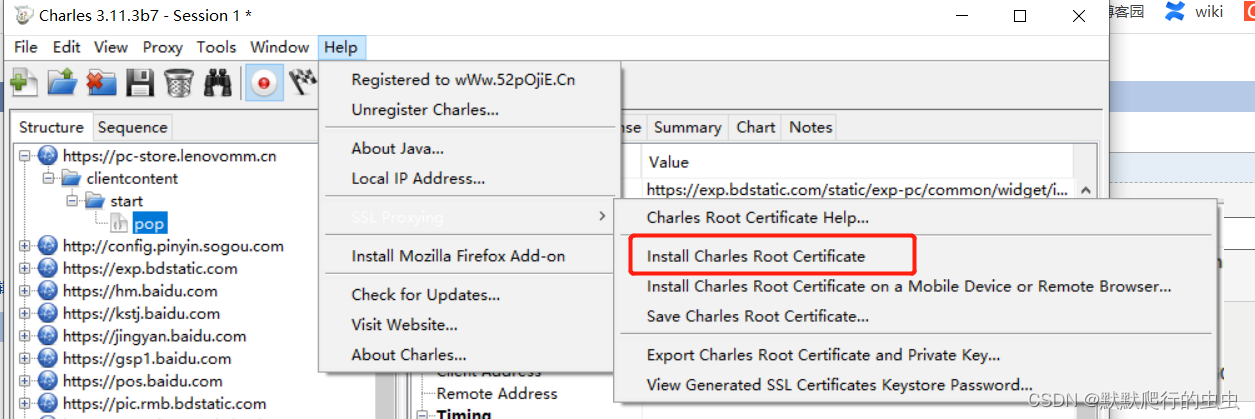
Task: Click the folder icon of clientcontent
Action: pos(70,178)
